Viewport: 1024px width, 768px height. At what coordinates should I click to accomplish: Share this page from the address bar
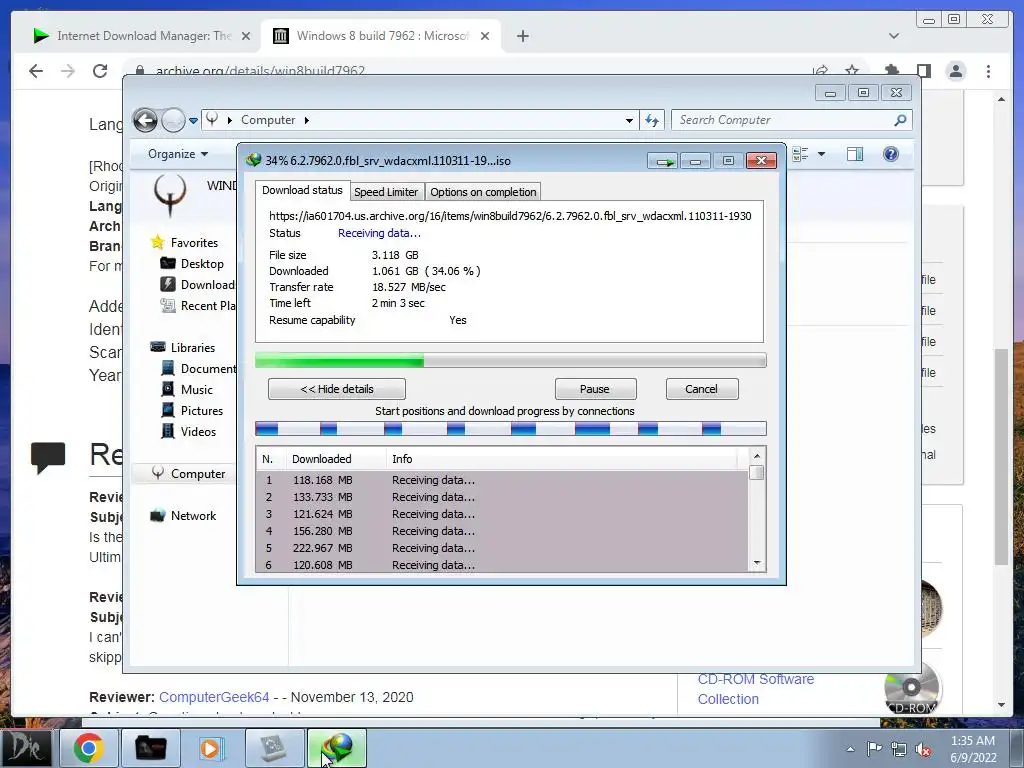coord(820,71)
